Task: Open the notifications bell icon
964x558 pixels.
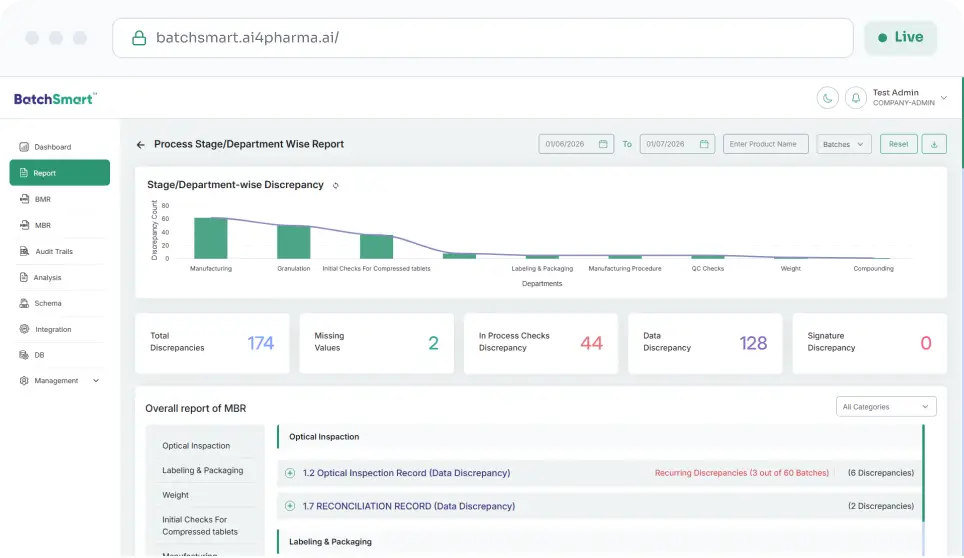Action: coord(855,98)
